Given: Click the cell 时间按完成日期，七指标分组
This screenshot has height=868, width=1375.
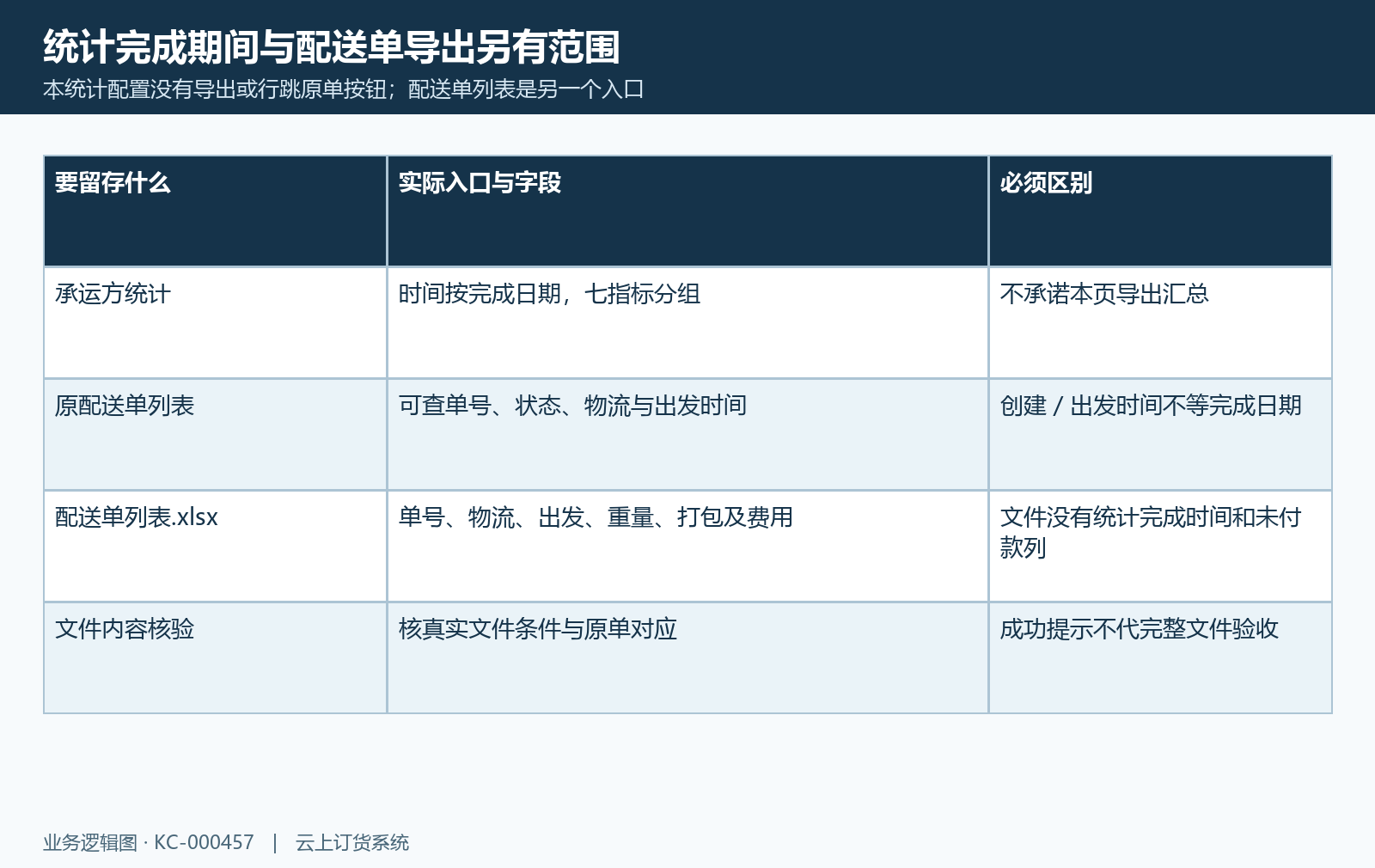Looking at the screenshot, I should [687, 322].
